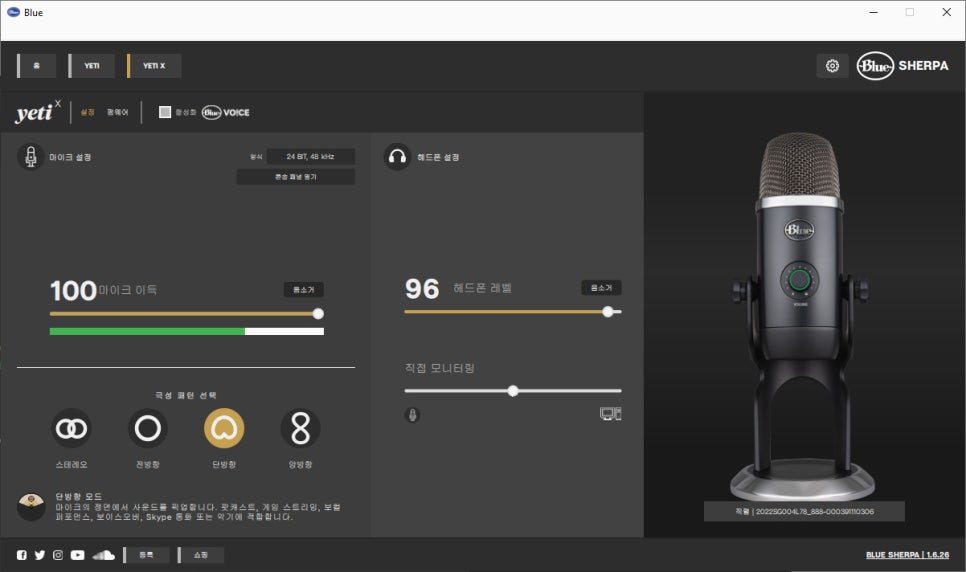Click the 등록 register button
The height and width of the screenshot is (572, 966).
pyautogui.click(x=146, y=555)
